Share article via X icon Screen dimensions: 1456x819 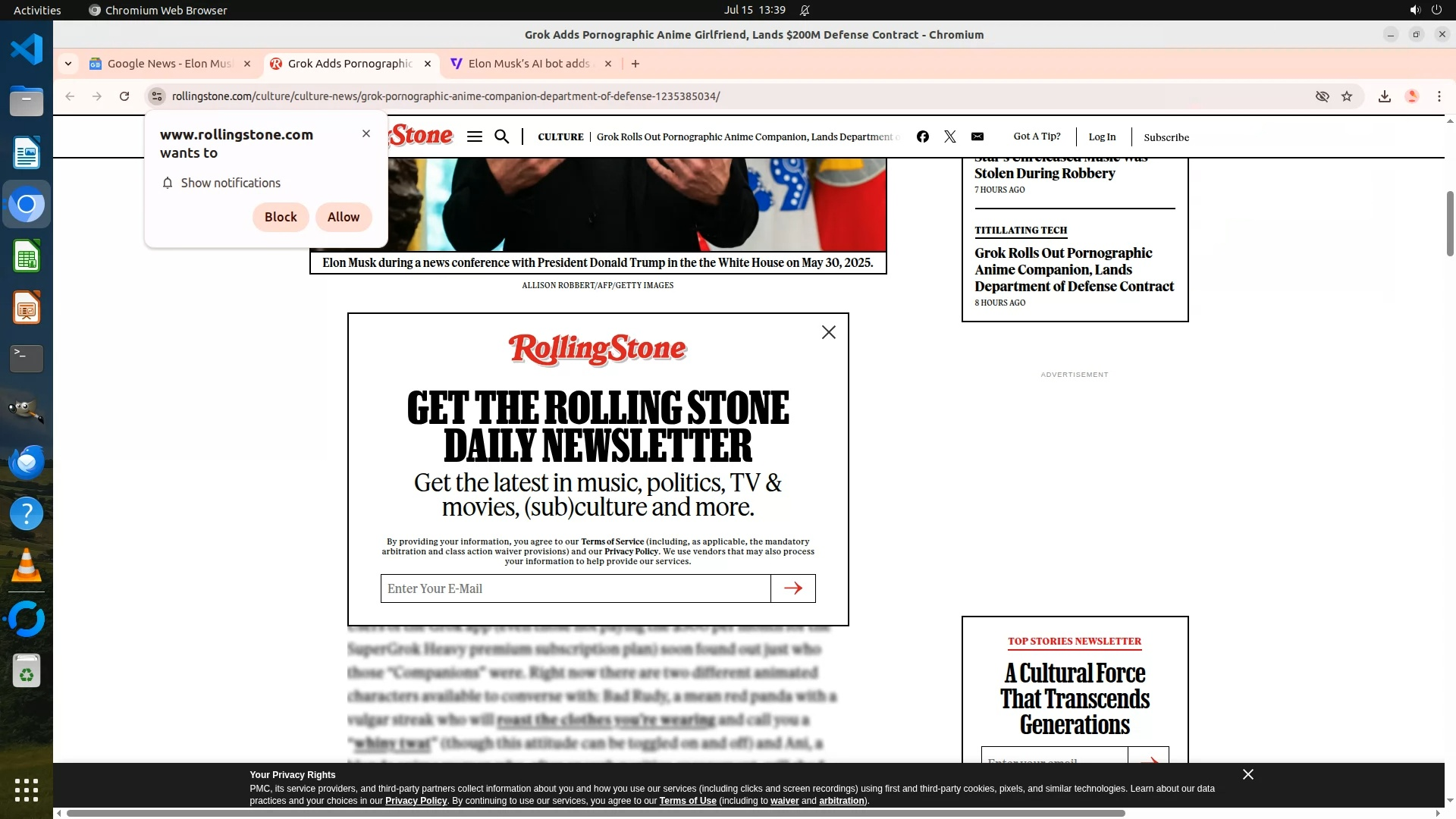pos(949,136)
